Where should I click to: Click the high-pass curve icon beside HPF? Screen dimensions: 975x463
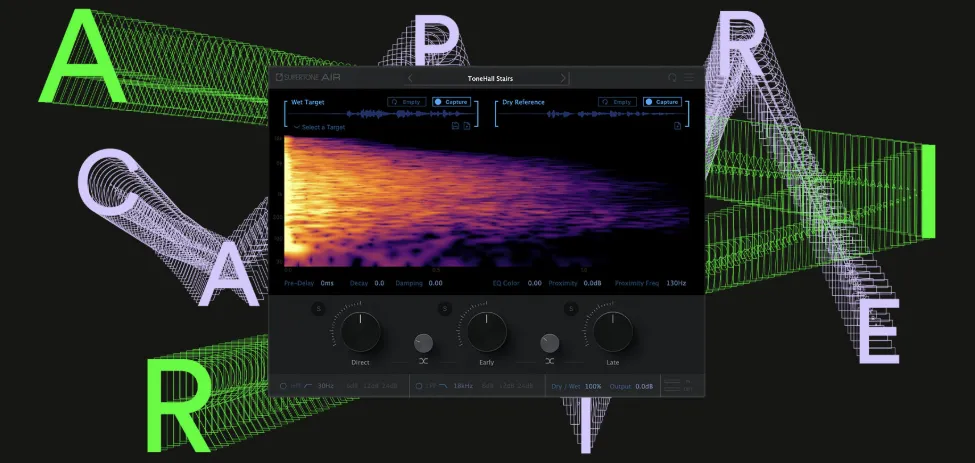pyautogui.click(x=308, y=386)
